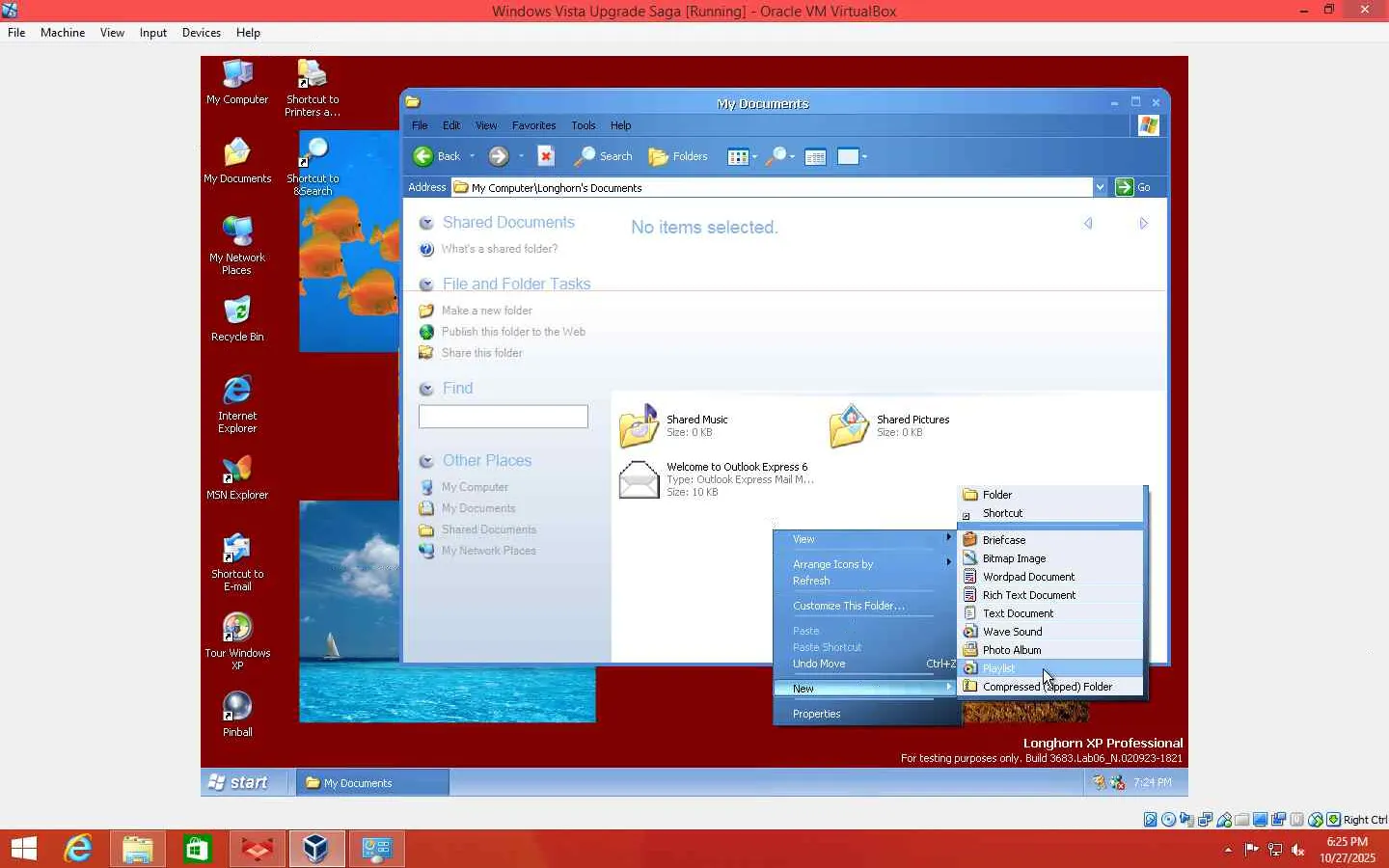Image resolution: width=1389 pixels, height=868 pixels.
Task: Expand the address bar dropdown
Action: [1100, 187]
